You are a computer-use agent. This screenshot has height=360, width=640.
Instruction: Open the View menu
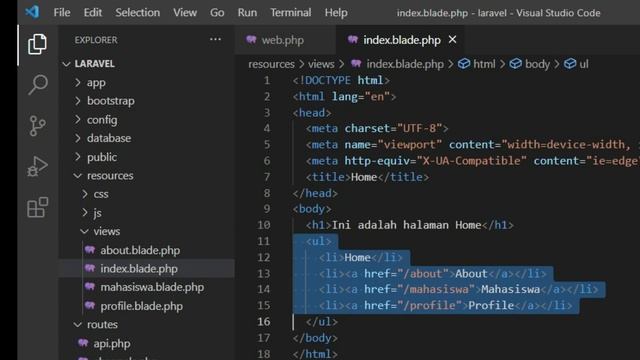tap(184, 13)
